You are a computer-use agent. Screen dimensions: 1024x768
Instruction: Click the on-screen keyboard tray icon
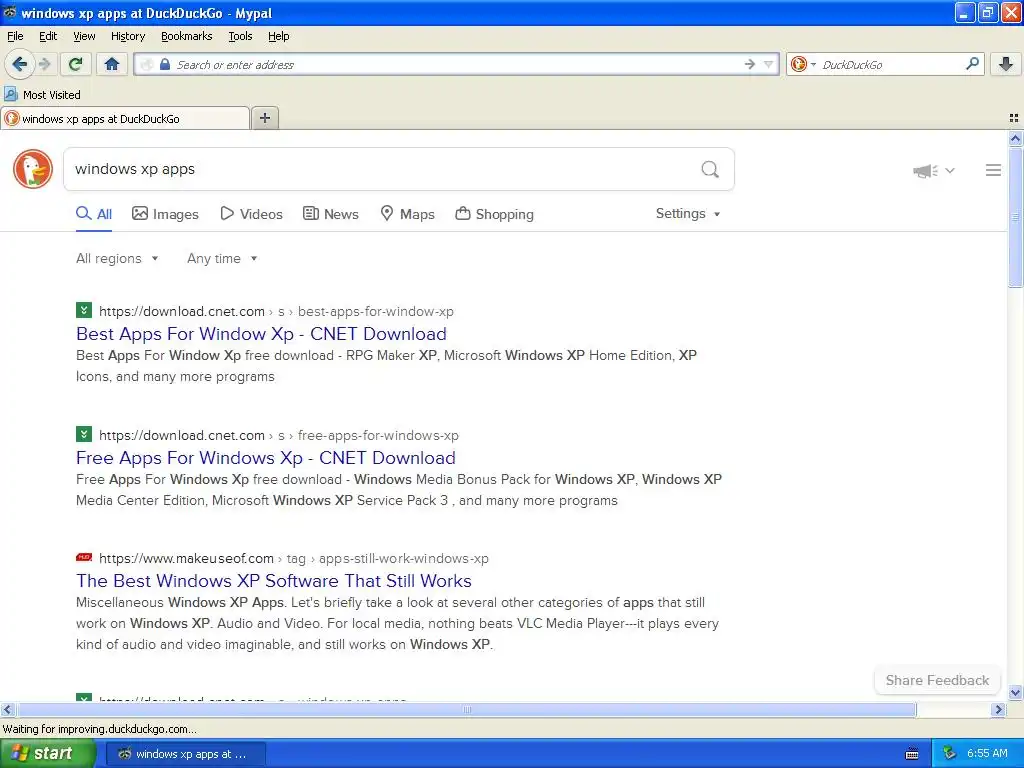(912, 754)
